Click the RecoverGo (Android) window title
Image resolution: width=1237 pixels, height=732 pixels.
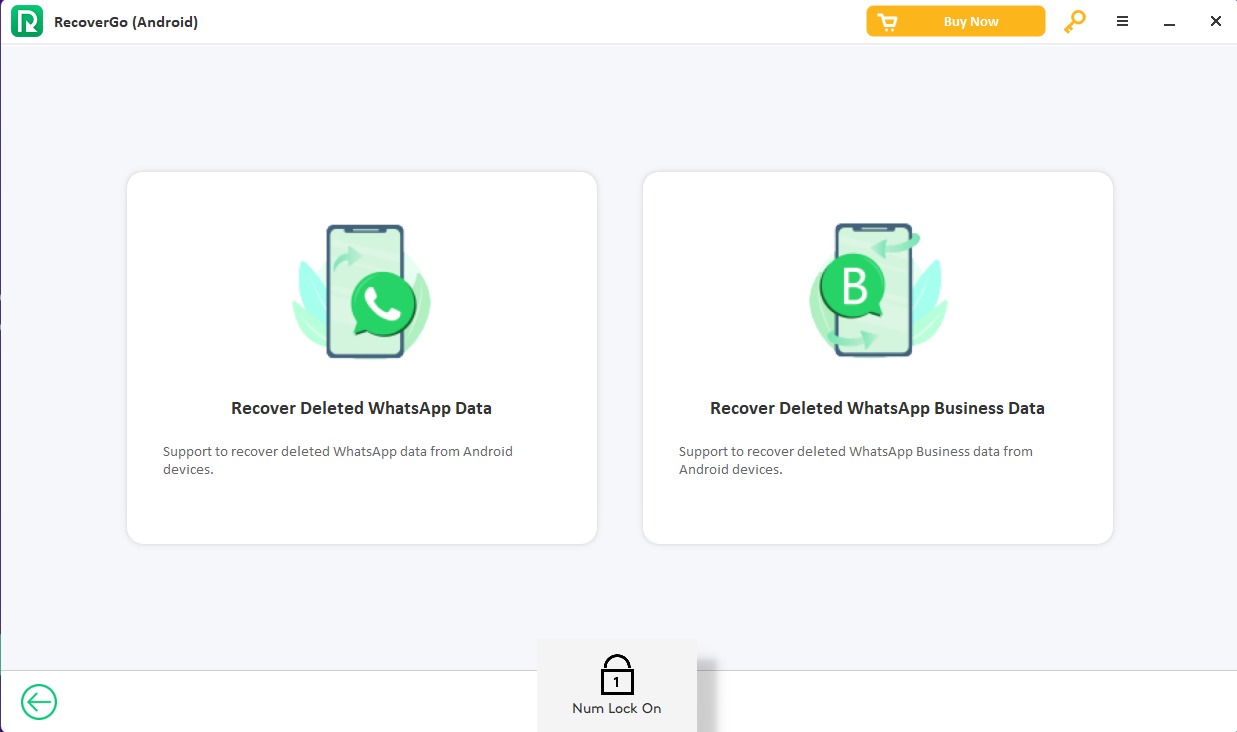(126, 22)
